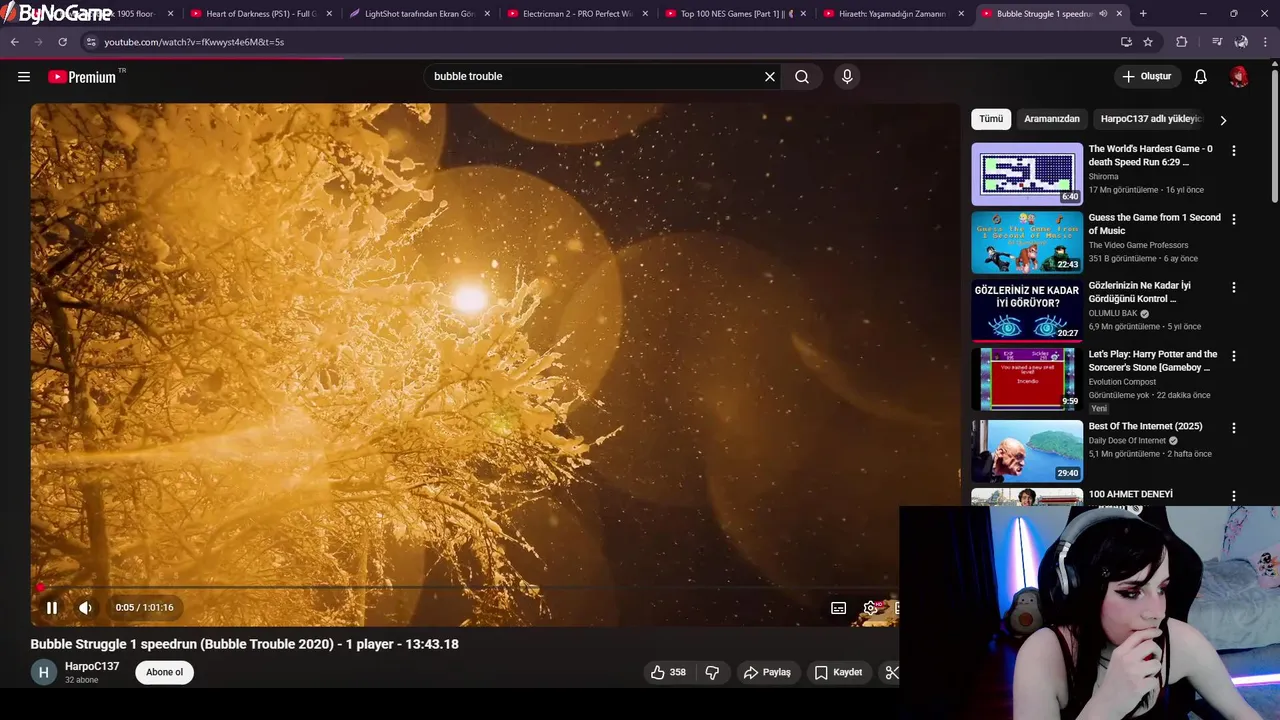The width and height of the screenshot is (1280, 720).
Task: Open the YouTube hamburger guide menu
Action: pyautogui.click(x=24, y=76)
